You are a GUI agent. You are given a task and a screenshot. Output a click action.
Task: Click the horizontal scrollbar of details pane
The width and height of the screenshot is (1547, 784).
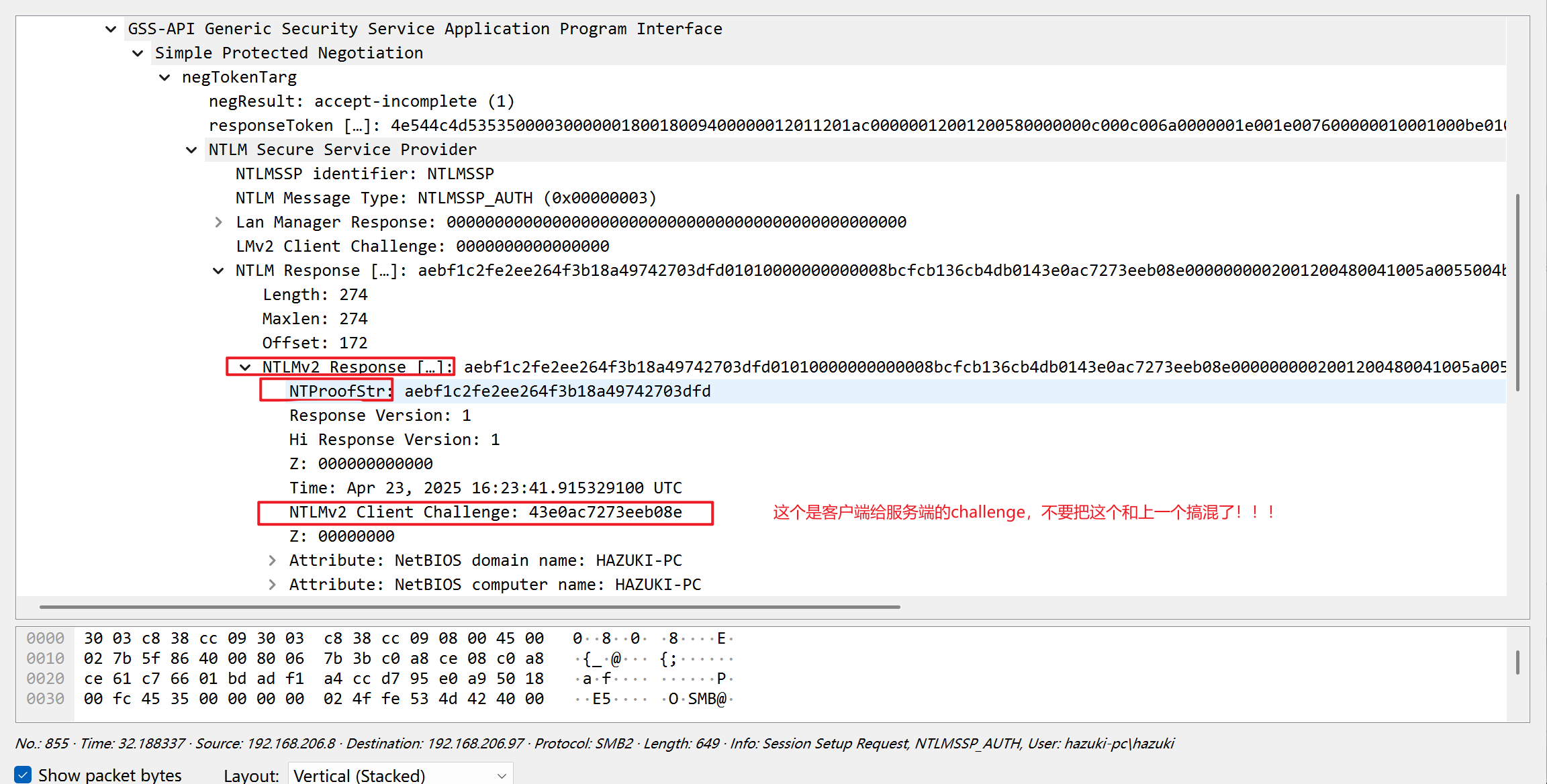click(x=469, y=607)
